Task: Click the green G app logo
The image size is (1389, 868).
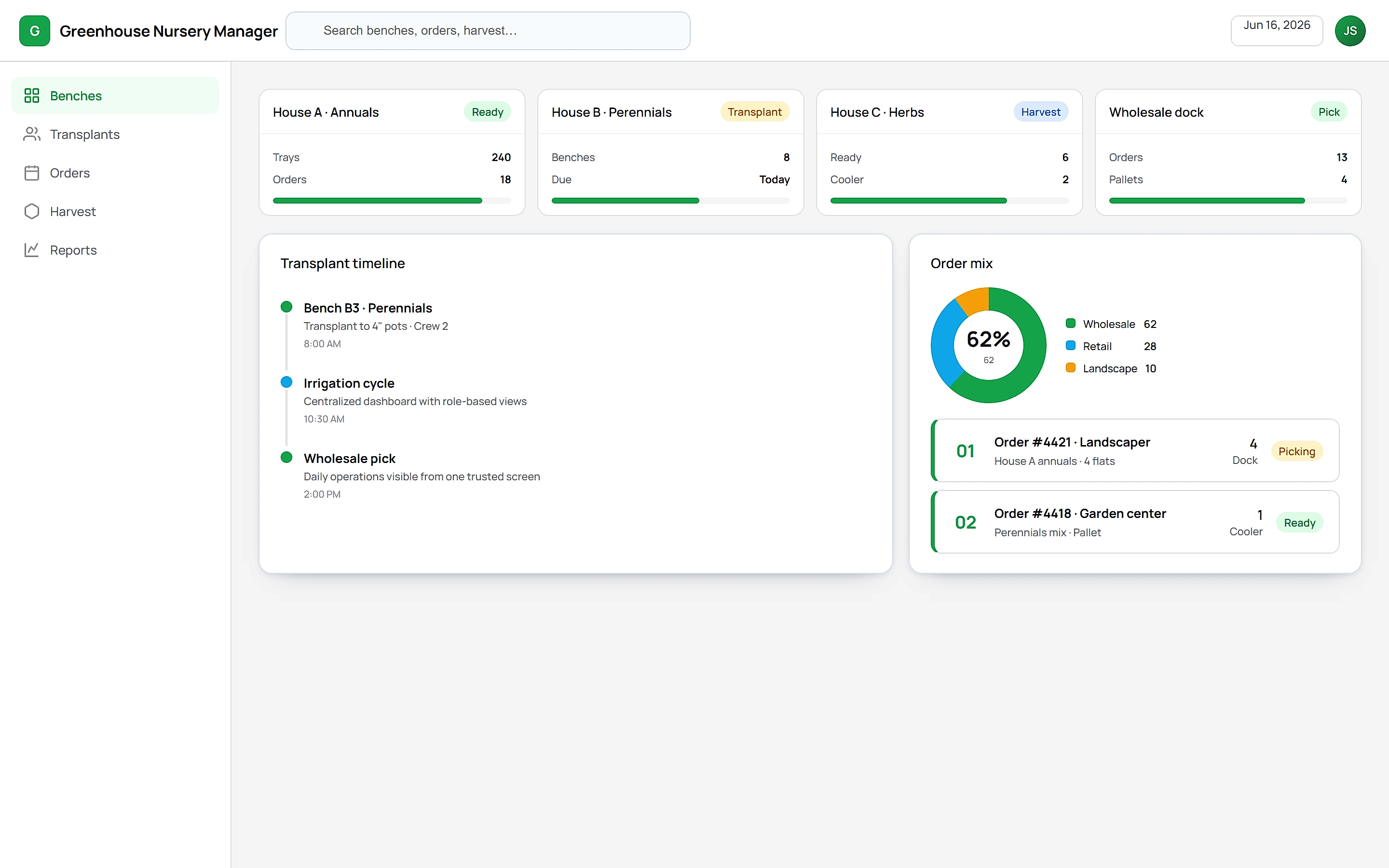Action: (34, 31)
